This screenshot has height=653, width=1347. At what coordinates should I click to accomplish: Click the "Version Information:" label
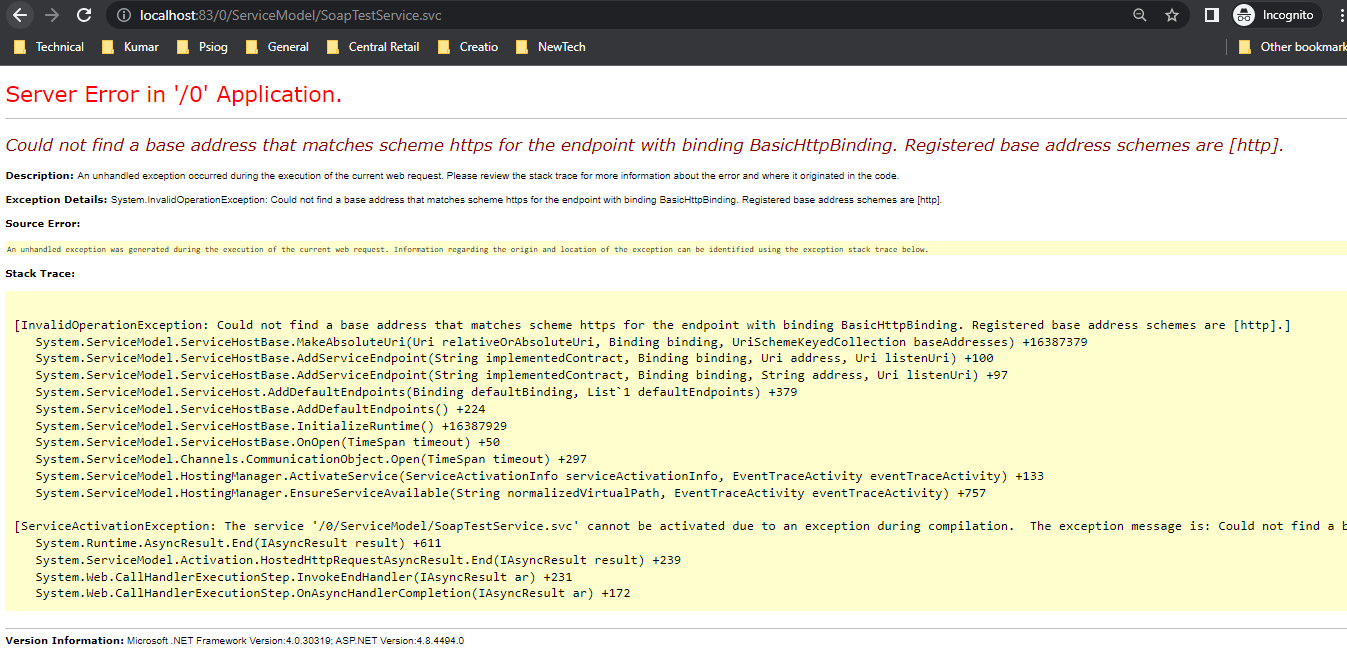pos(64,640)
